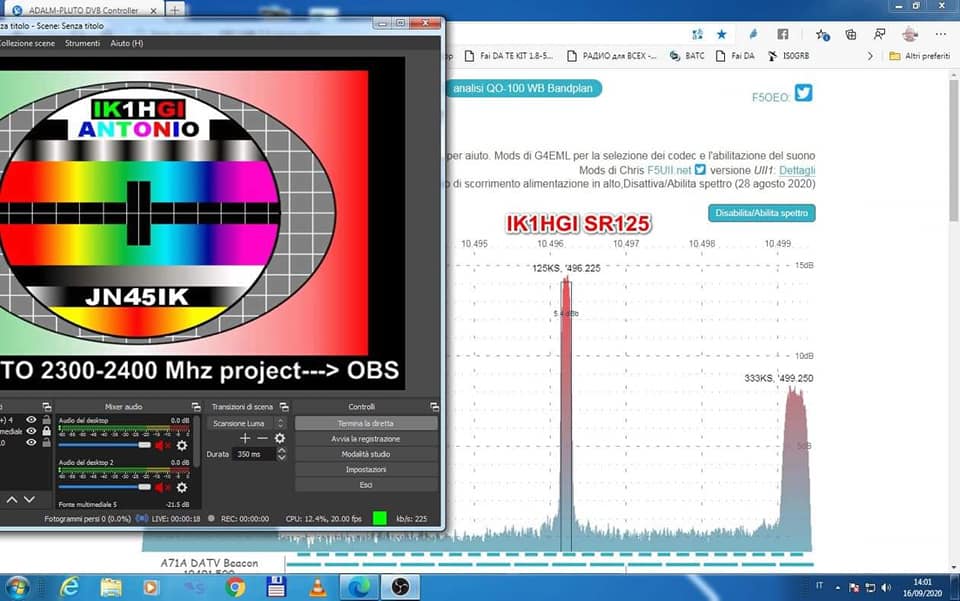Toggle visibility of the second source row
The width and height of the screenshot is (960, 601).
tap(31, 431)
